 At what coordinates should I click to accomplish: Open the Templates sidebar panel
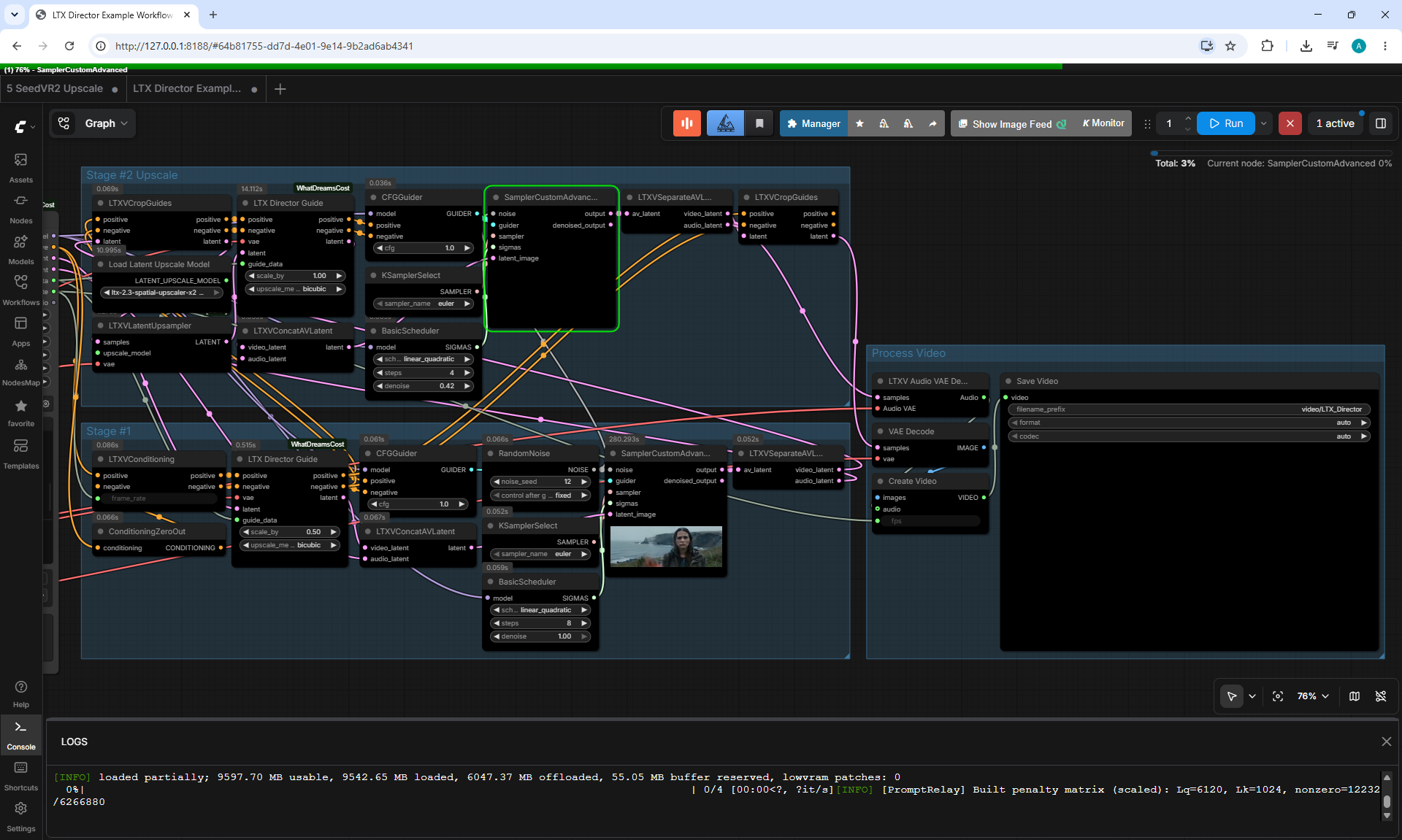pyautogui.click(x=20, y=453)
